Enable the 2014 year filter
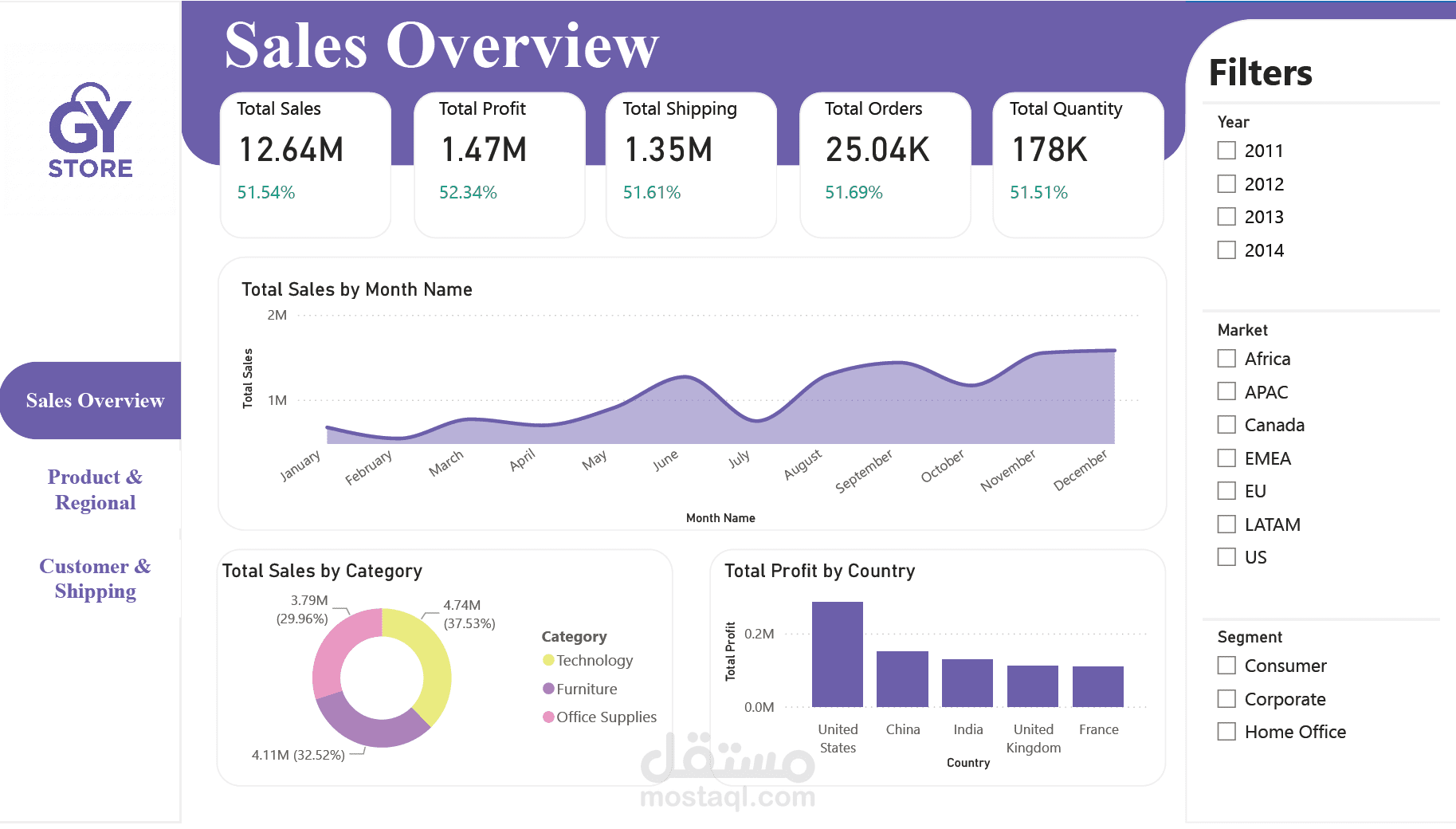Viewport: 1456px width, 829px height. tap(1226, 249)
